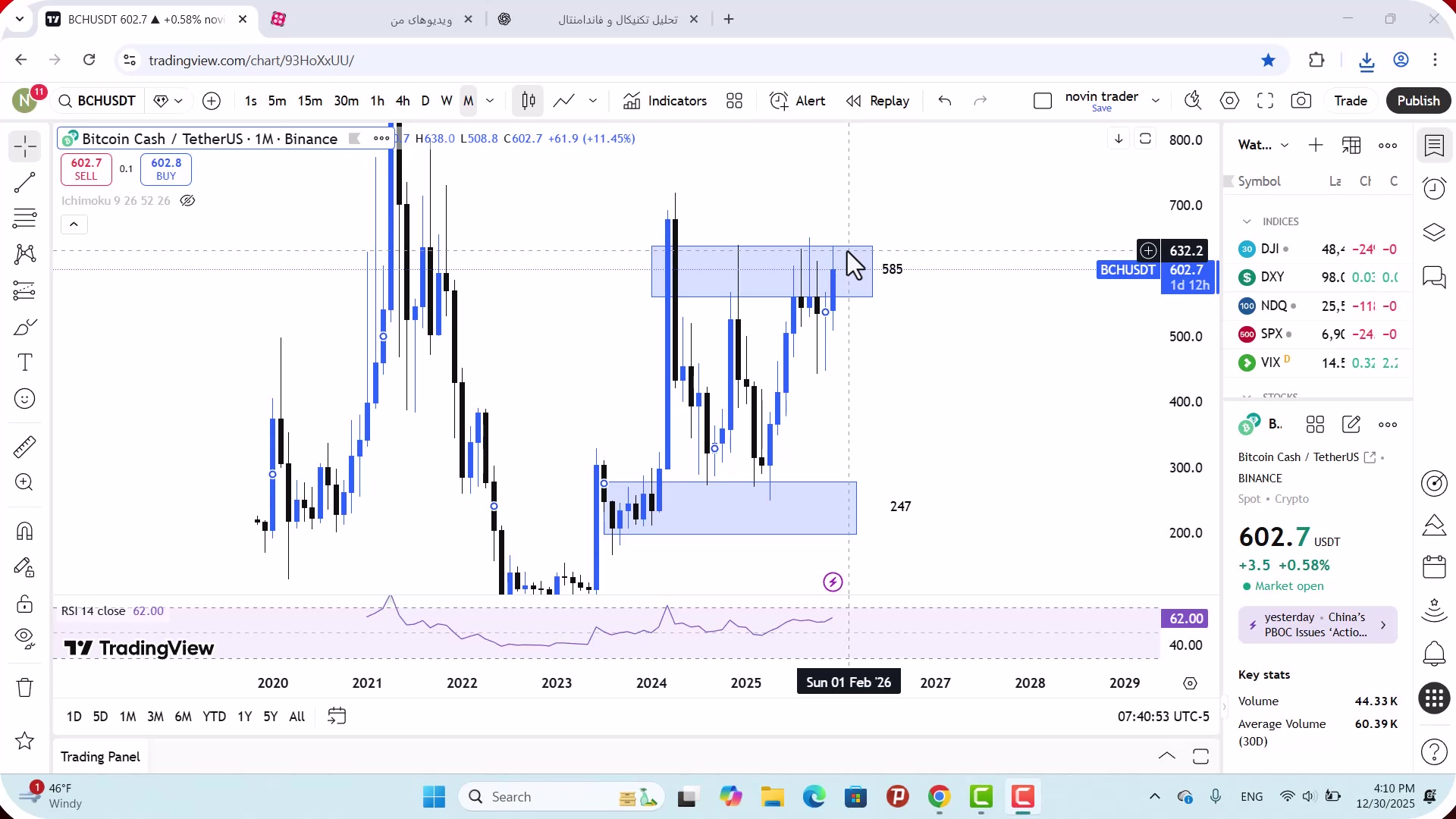The height and width of the screenshot is (819, 1456).
Task: Expand the timeframe interval dropdown arrow
Action: coord(490,101)
